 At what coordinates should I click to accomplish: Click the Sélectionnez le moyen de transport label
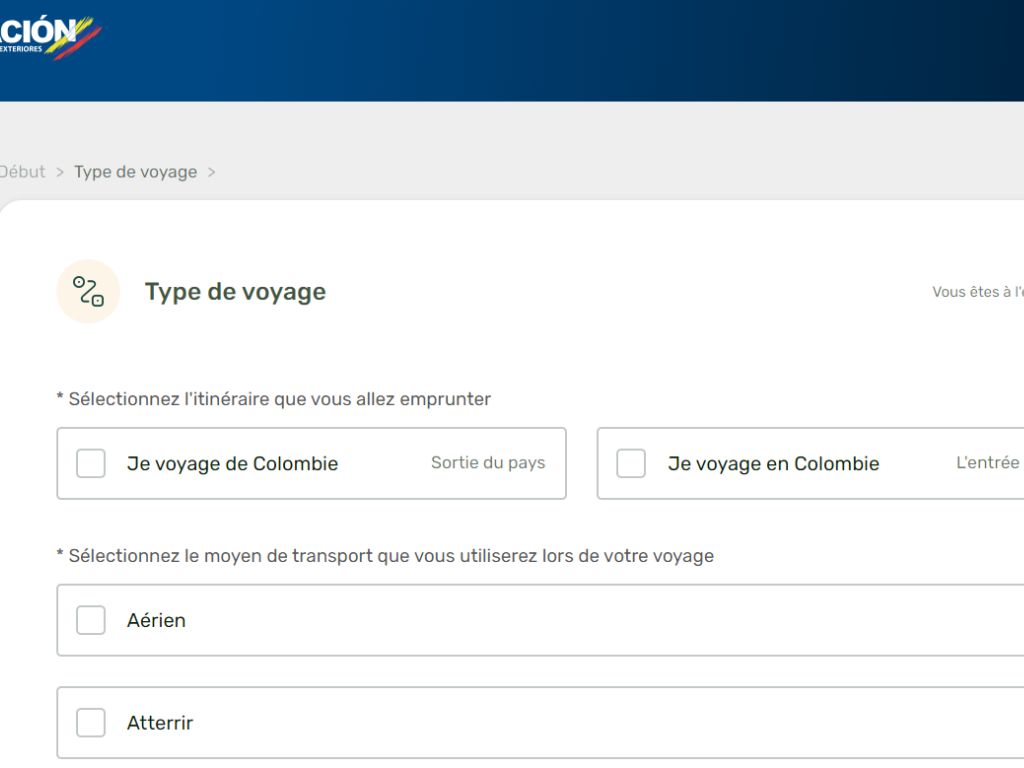click(385, 556)
